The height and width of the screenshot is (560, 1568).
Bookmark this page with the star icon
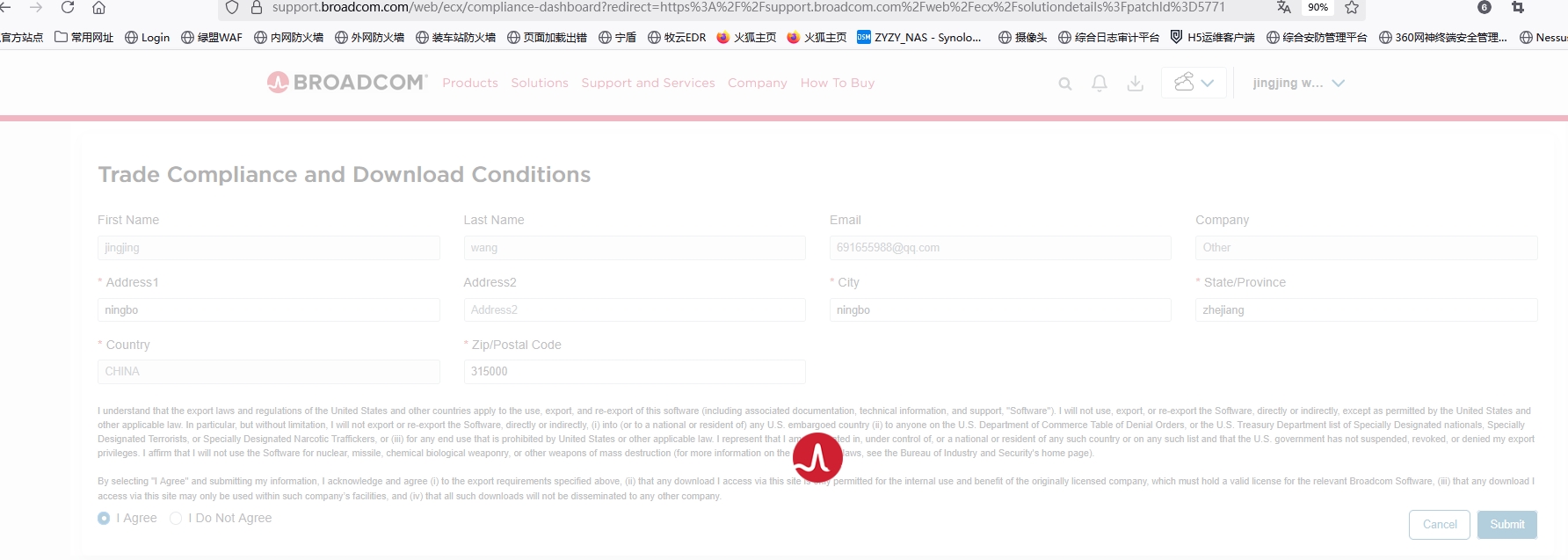click(x=1352, y=7)
